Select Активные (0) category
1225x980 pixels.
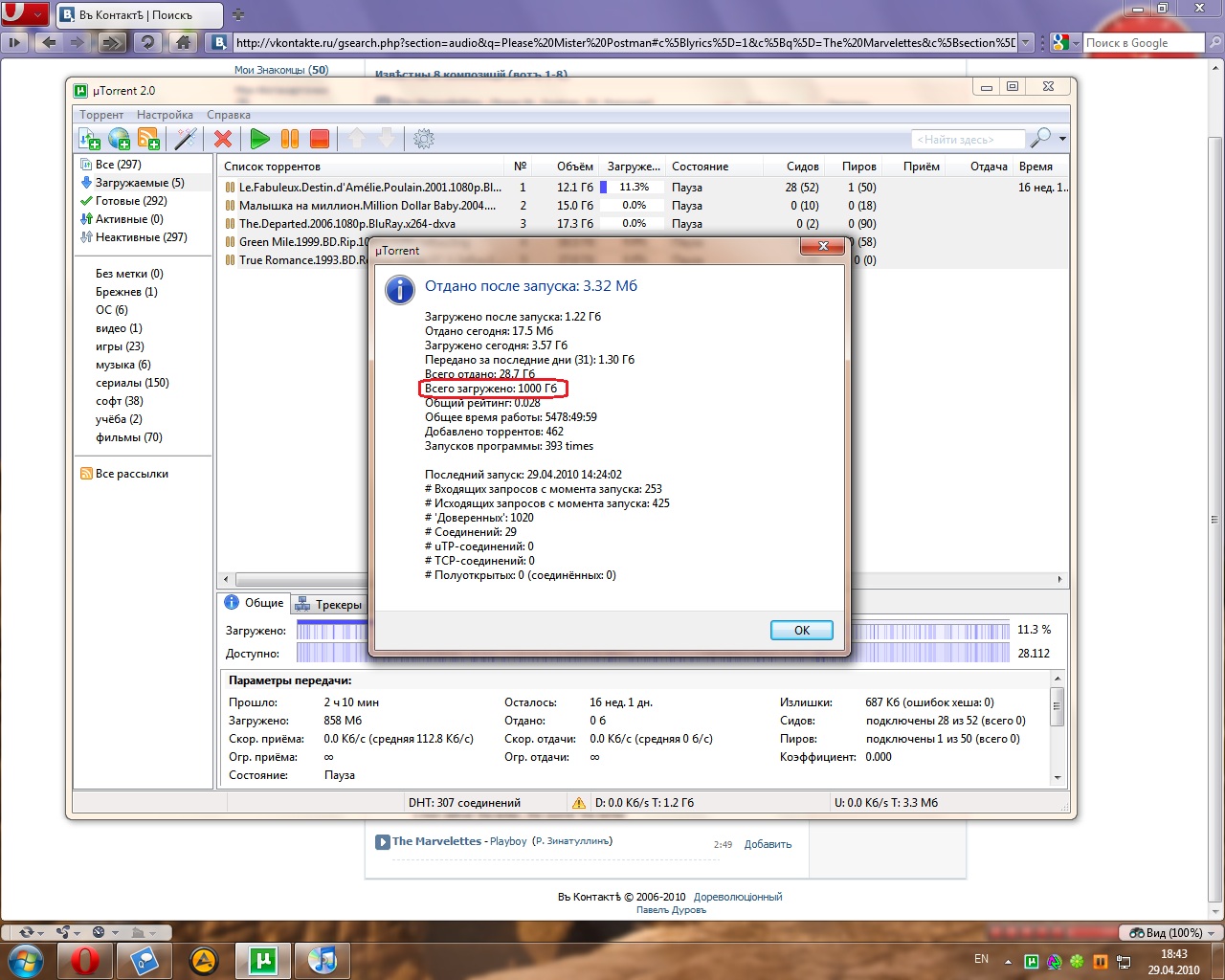click(129, 219)
